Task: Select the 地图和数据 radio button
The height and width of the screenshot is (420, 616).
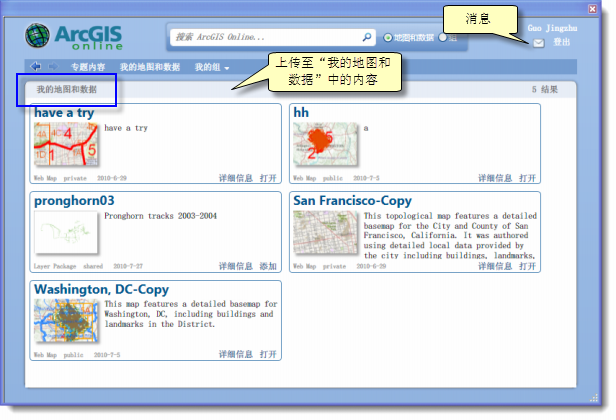Action: point(388,38)
